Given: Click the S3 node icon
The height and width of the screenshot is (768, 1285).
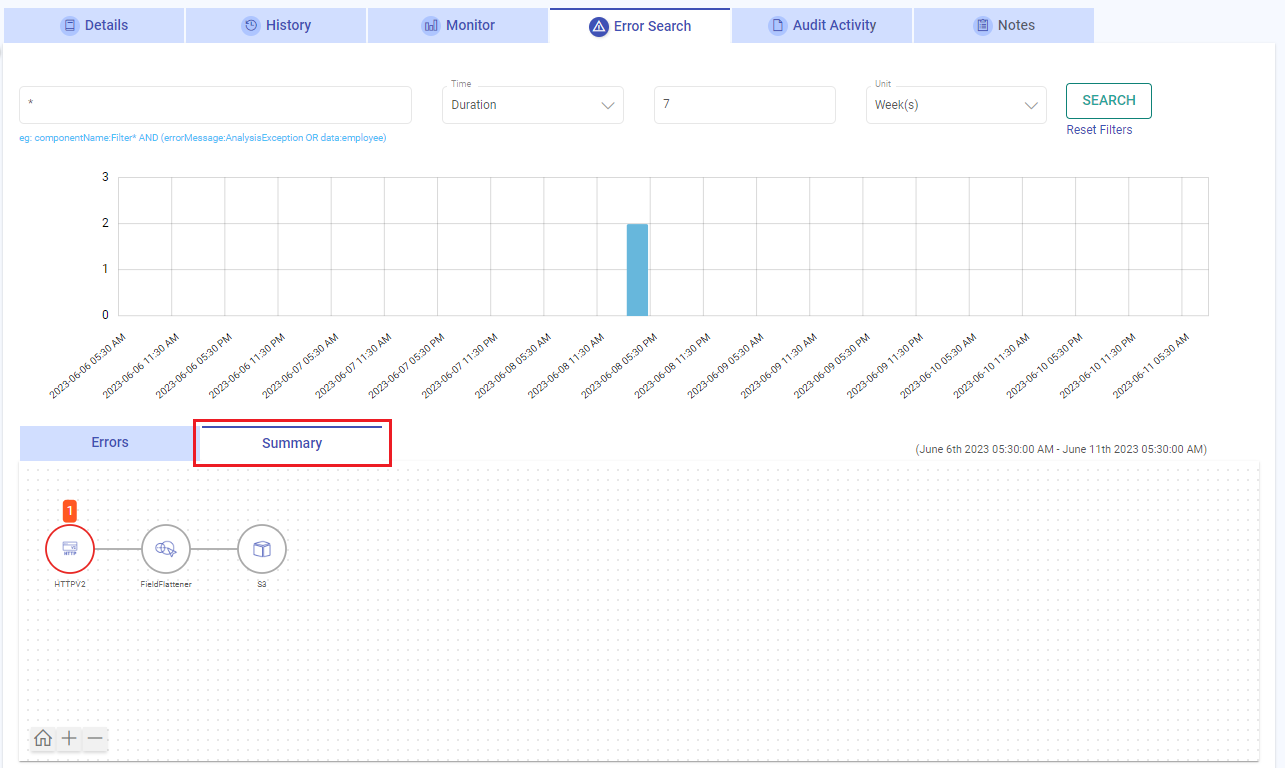Looking at the screenshot, I should (262, 548).
